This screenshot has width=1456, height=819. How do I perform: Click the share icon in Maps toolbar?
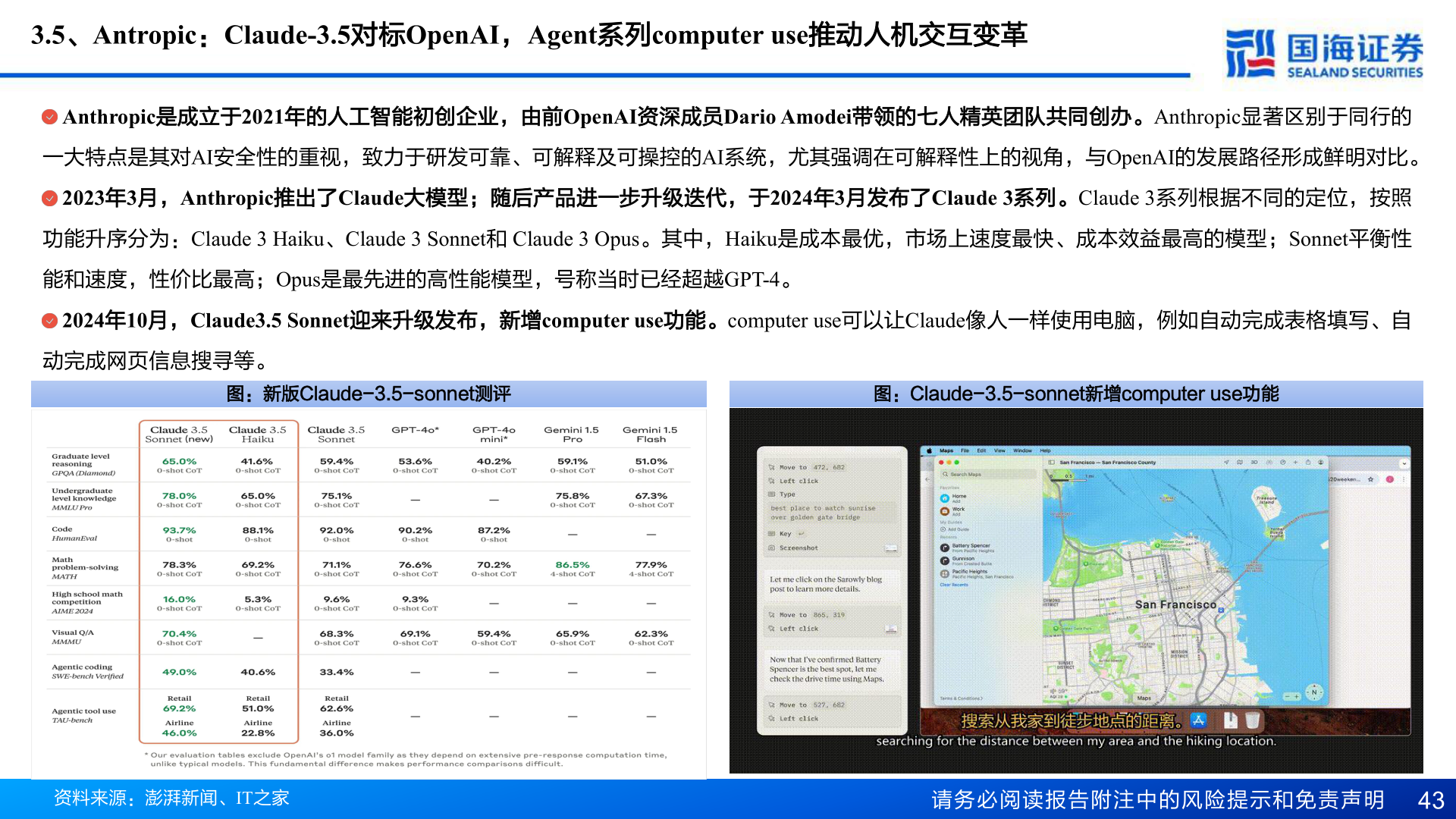pyautogui.click(x=1308, y=463)
